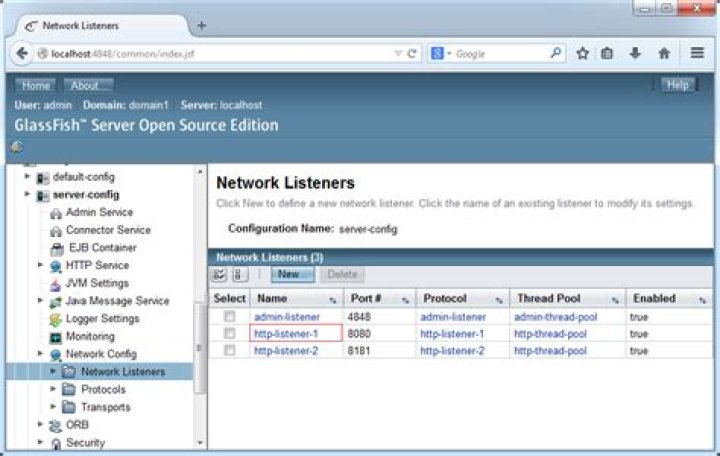Open the http-listener-1 name link
Image resolution: width=720 pixels, height=456 pixels.
(286, 334)
